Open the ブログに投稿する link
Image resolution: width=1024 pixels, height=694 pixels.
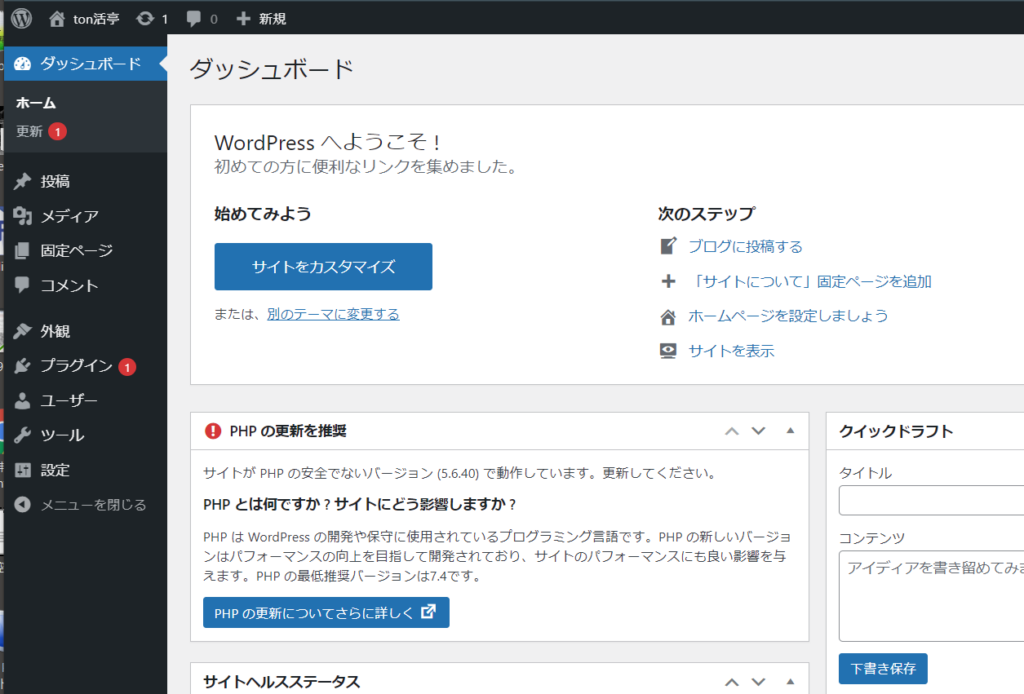point(745,246)
